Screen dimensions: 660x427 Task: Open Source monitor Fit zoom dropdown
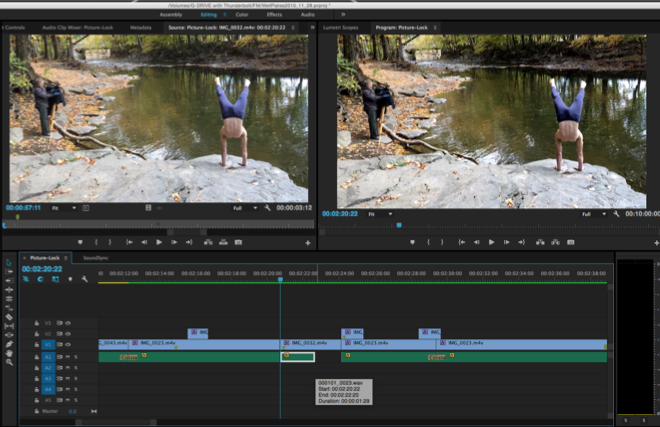pos(64,208)
